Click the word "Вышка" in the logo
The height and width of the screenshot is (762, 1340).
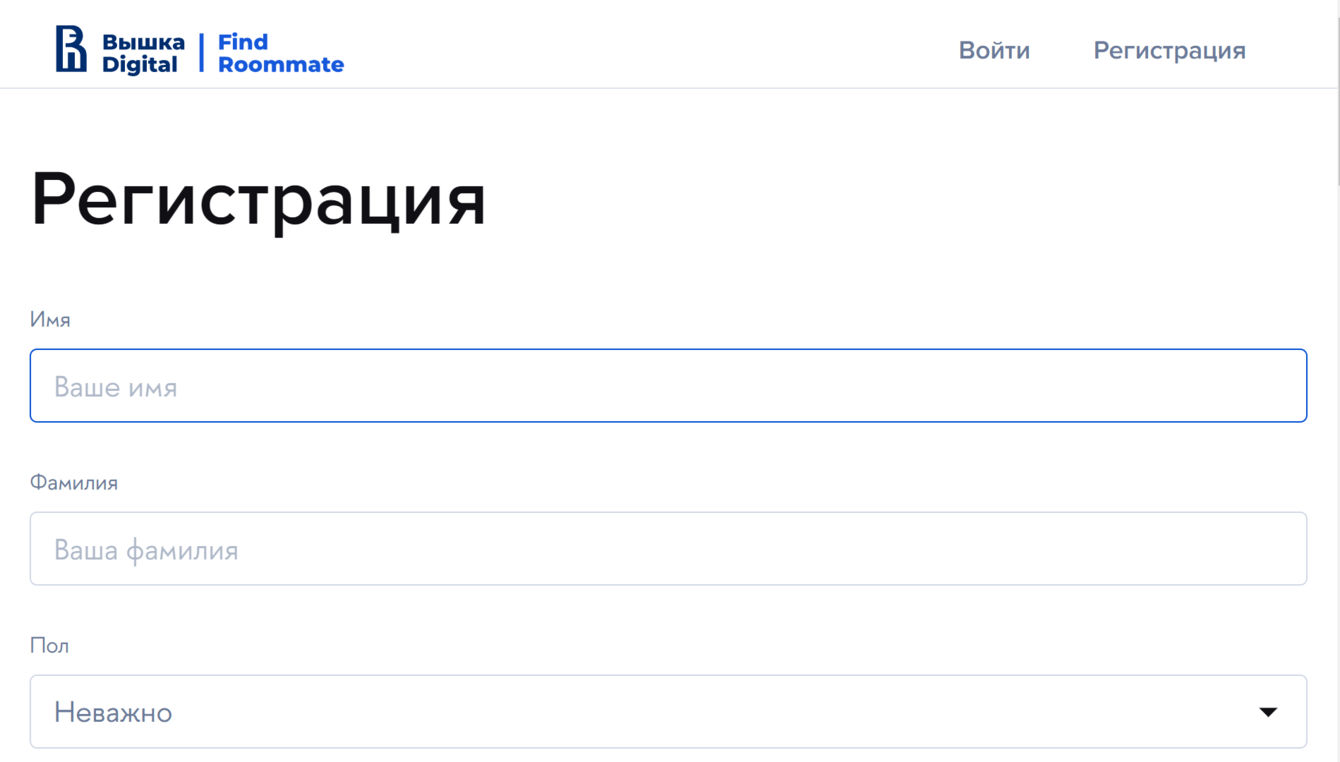coord(143,42)
